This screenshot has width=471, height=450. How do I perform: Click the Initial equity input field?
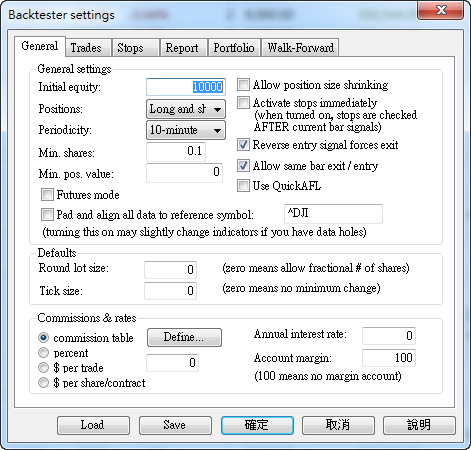[186, 87]
